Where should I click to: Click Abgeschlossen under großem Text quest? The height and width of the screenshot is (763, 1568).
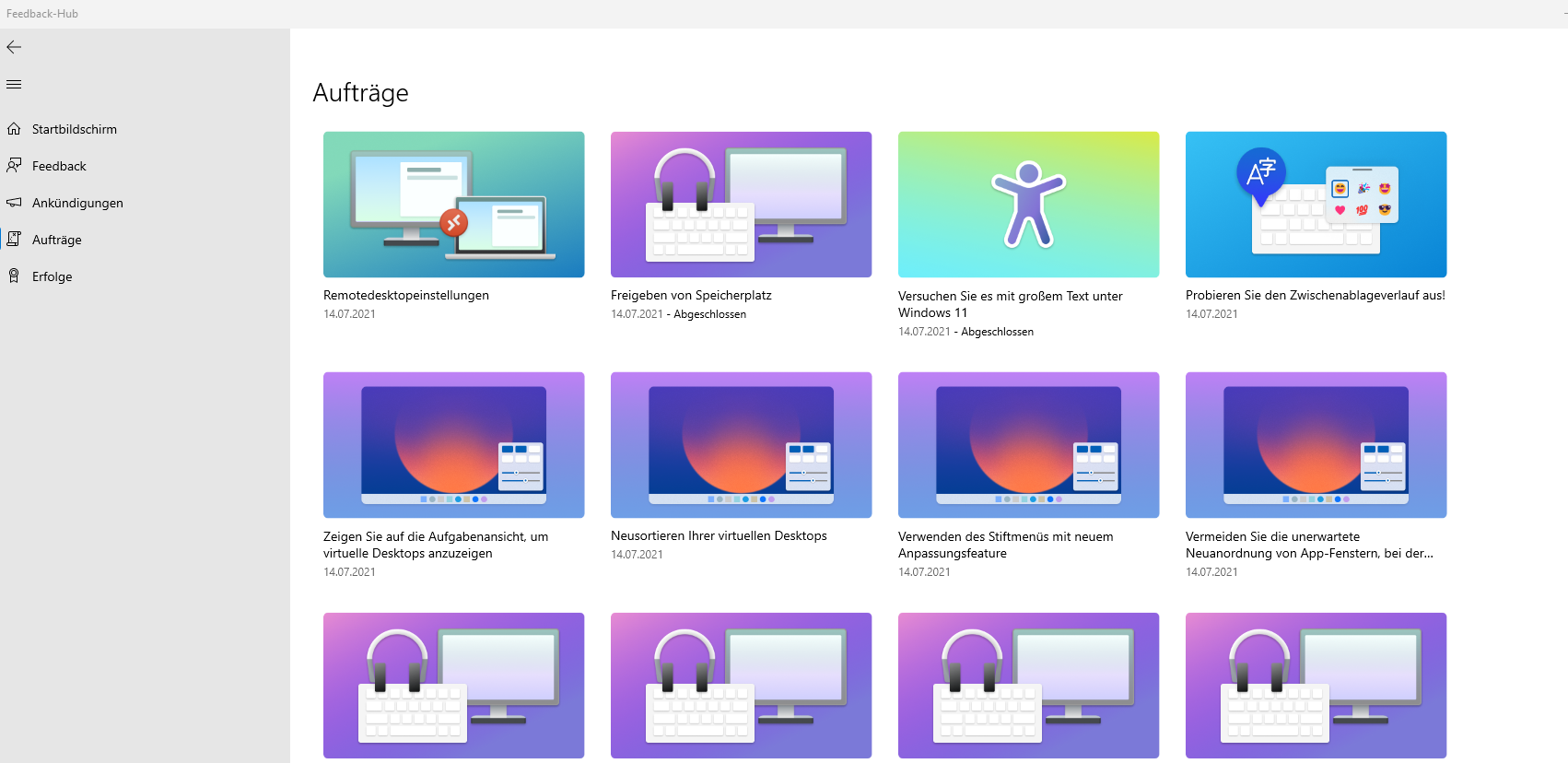997,332
